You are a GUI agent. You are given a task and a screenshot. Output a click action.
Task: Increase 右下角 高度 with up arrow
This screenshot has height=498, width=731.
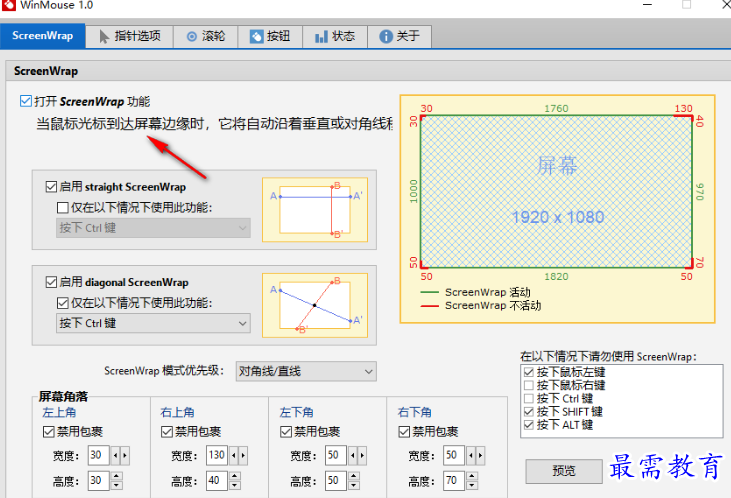click(472, 476)
